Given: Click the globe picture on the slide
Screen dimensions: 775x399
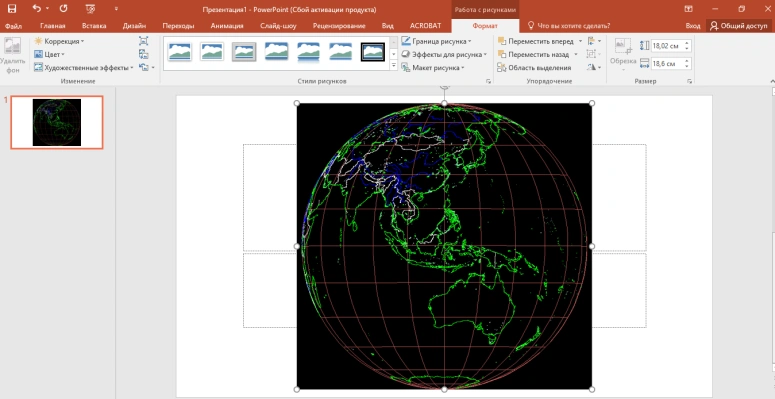Looking at the screenshot, I should [x=444, y=246].
